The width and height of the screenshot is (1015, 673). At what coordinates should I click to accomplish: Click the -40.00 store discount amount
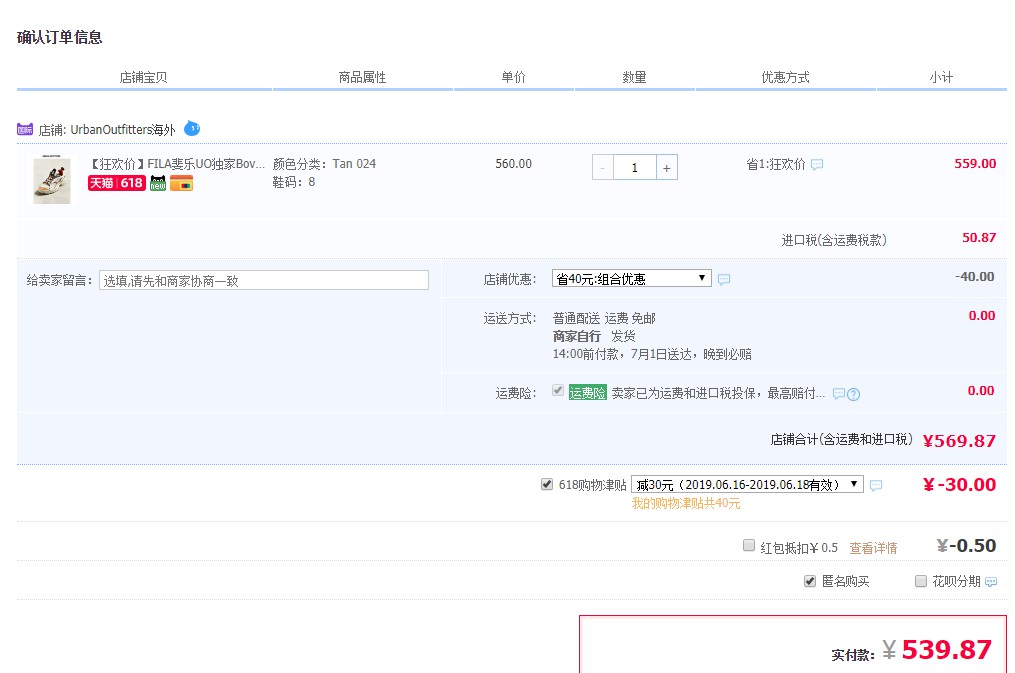[975, 276]
